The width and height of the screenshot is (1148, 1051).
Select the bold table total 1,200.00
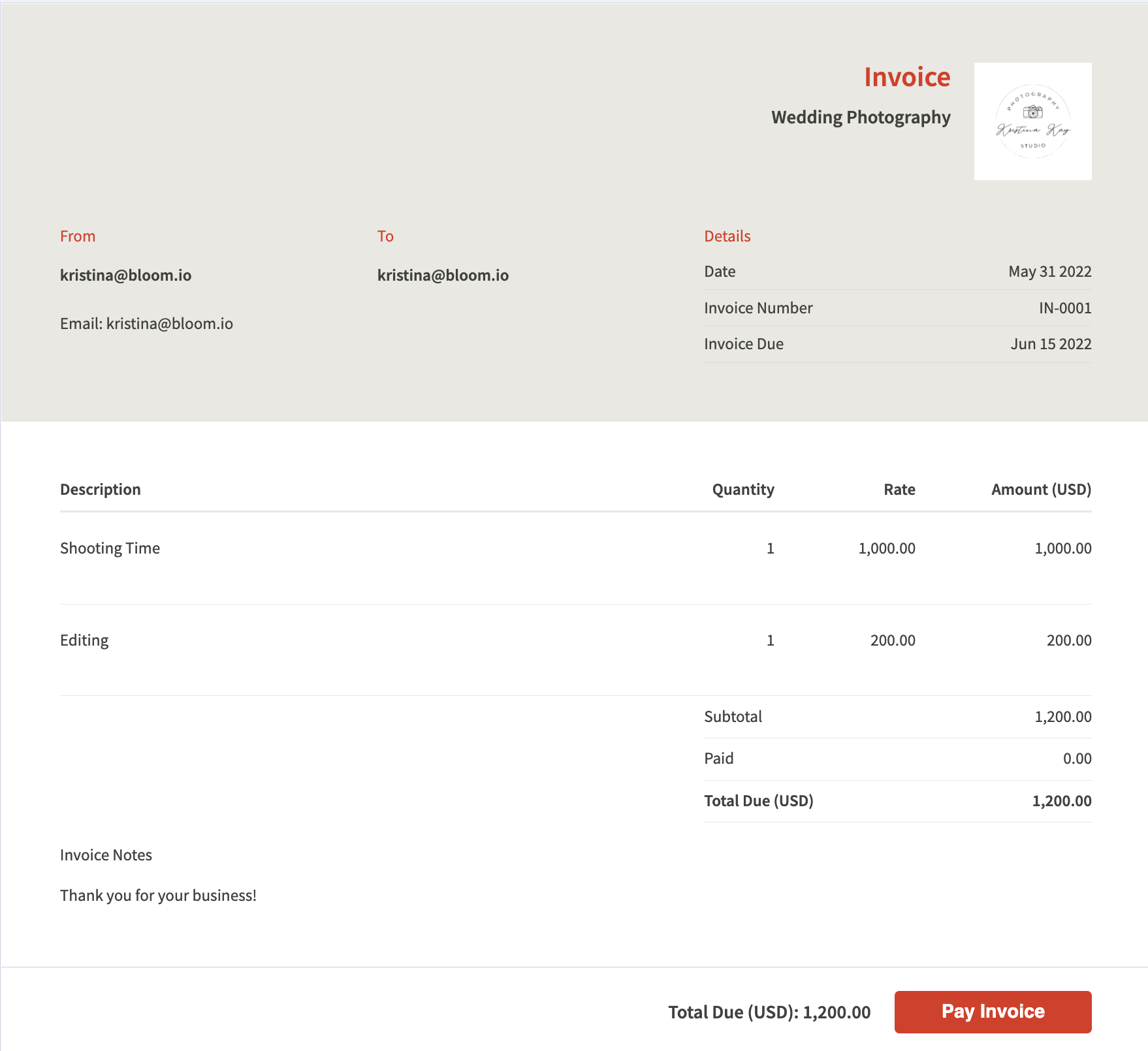1062,801
